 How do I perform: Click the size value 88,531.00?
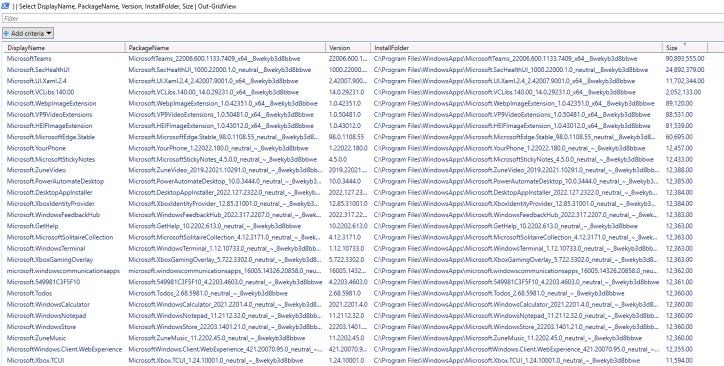tap(679, 114)
